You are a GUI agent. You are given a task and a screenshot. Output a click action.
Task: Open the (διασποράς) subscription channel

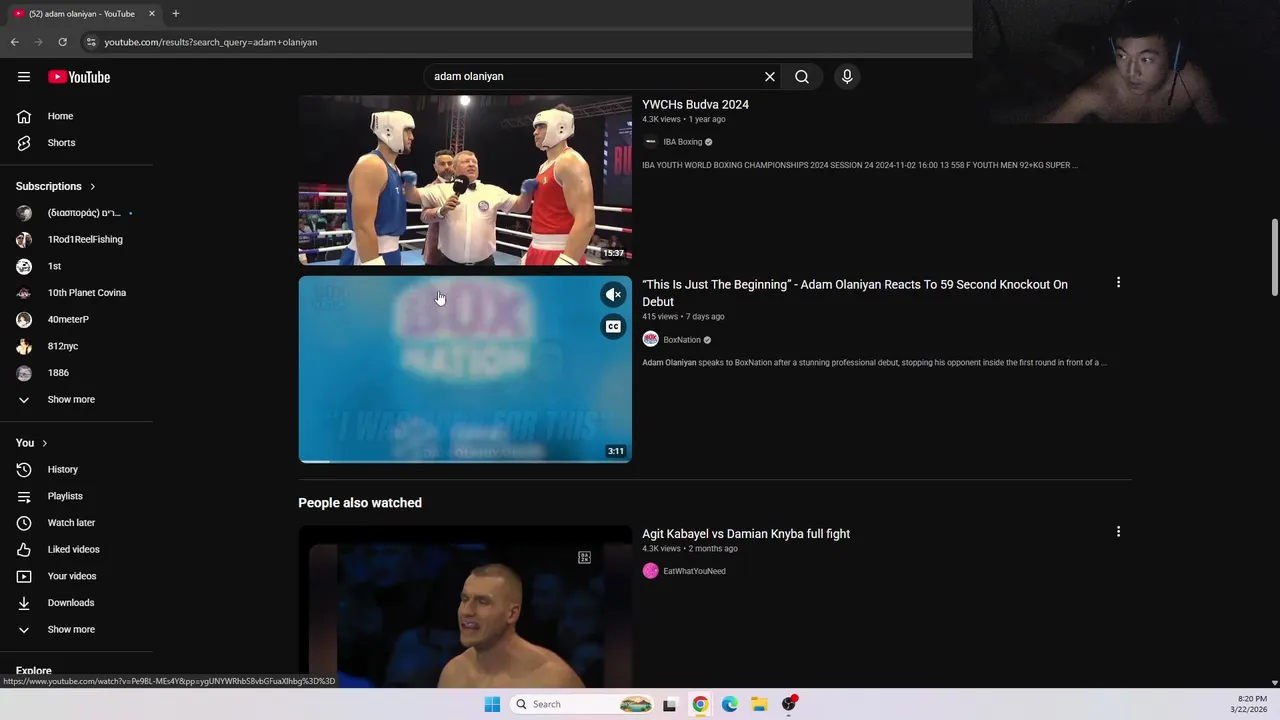77,213
